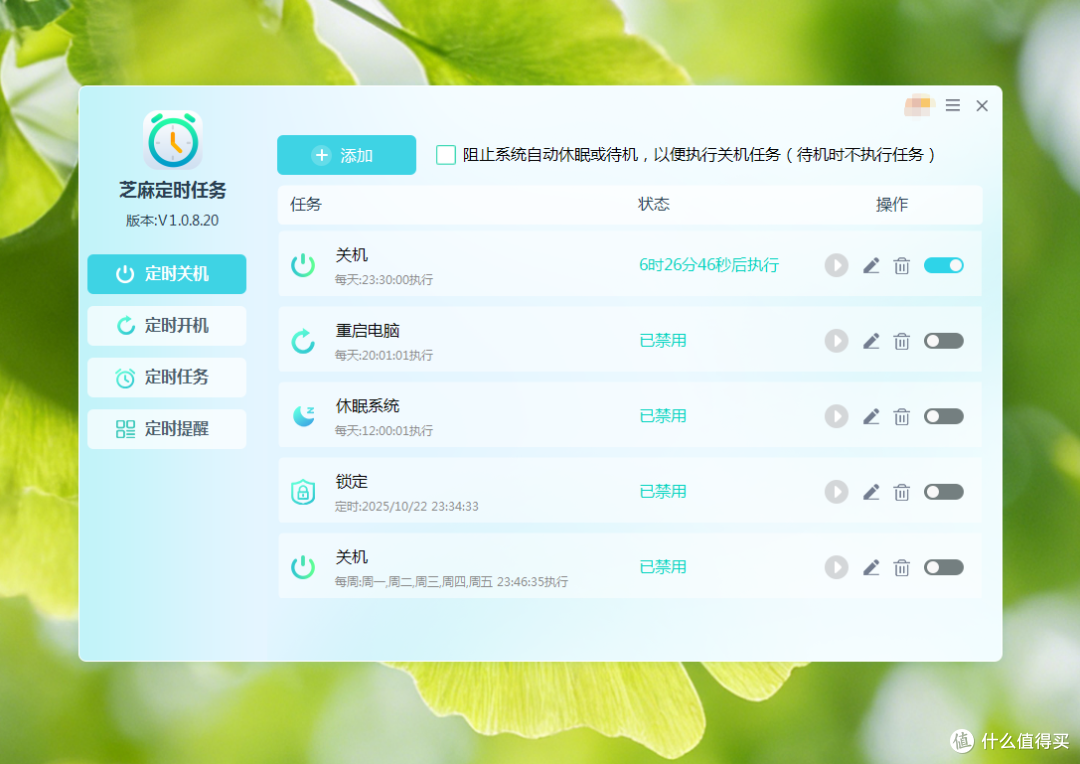Switch to the 定时提醒 tab
The image size is (1080, 764).
[x=167, y=429]
